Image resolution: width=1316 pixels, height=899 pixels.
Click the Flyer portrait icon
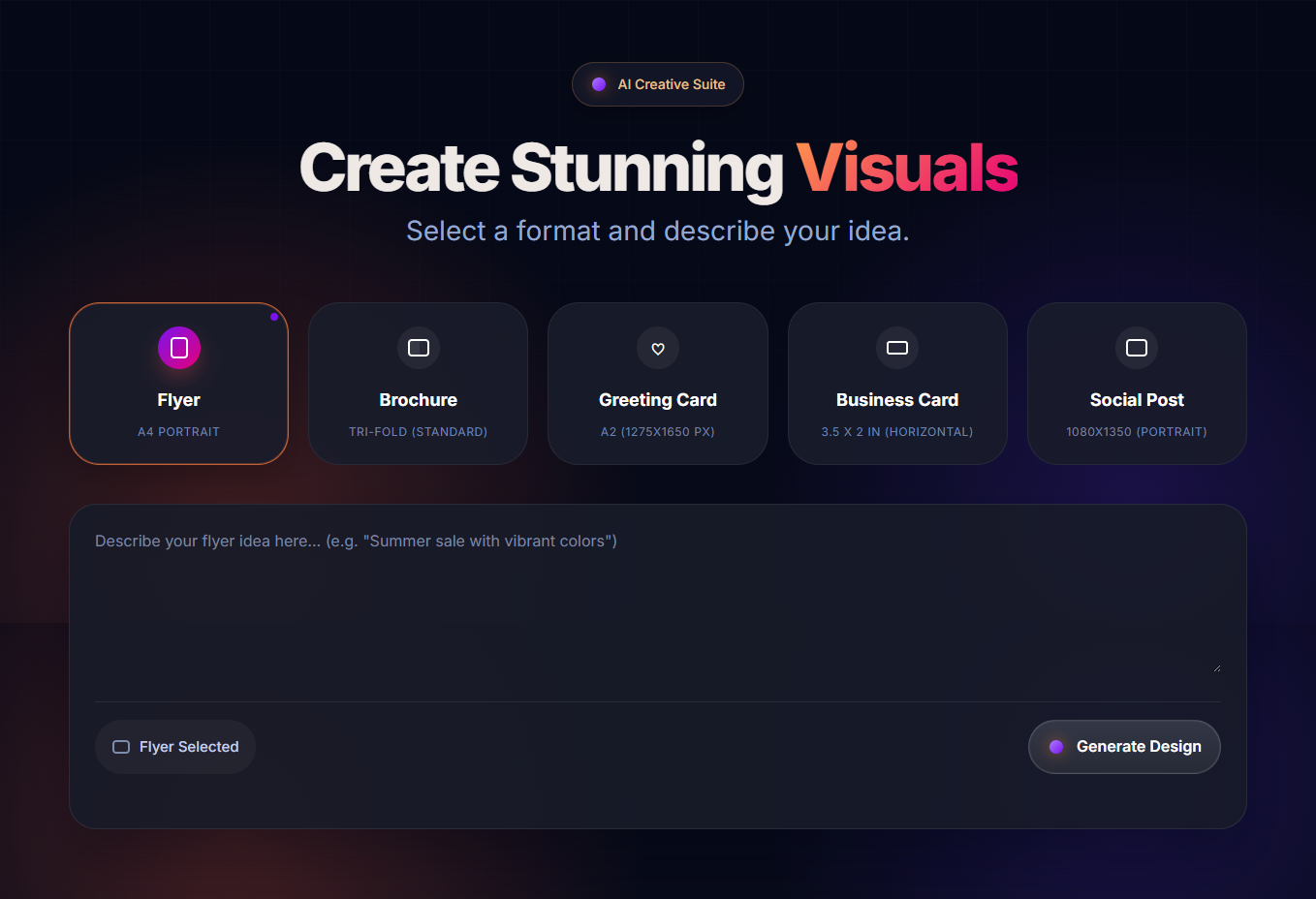tap(179, 348)
